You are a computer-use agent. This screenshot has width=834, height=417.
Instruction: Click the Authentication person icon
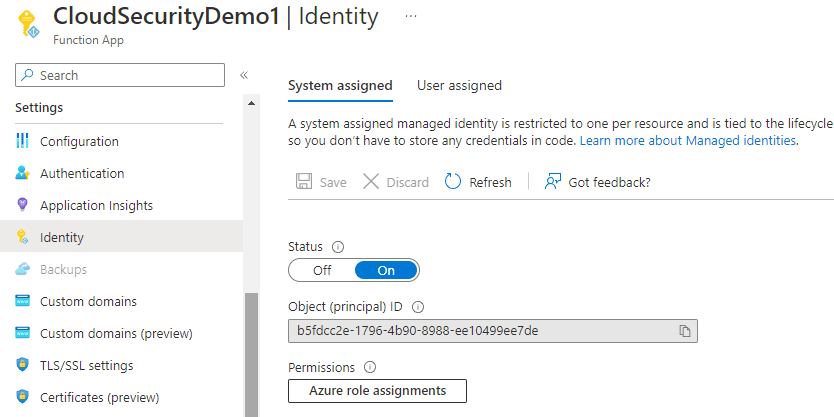22,173
